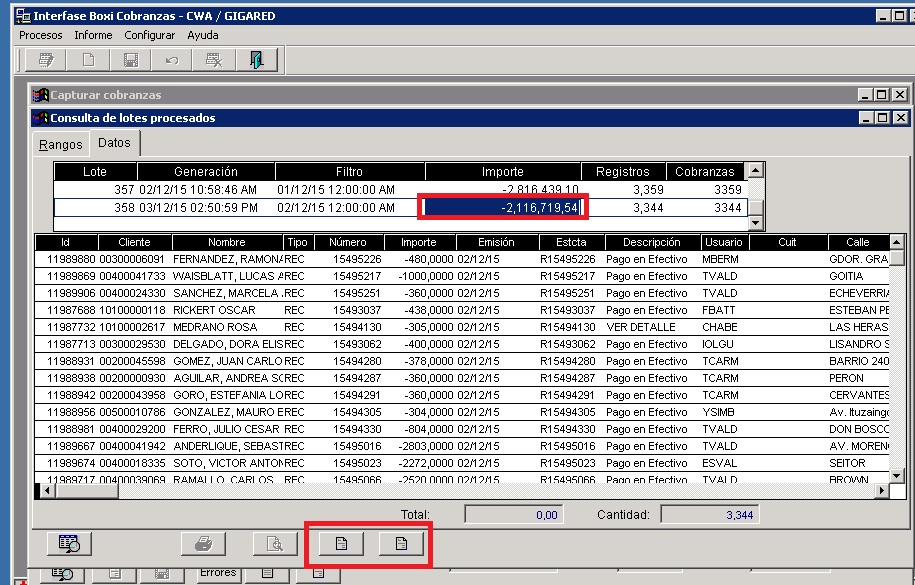This screenshot has height=585, width=915.
Task: Click the Errores button at the bottom
Action: 218,572
